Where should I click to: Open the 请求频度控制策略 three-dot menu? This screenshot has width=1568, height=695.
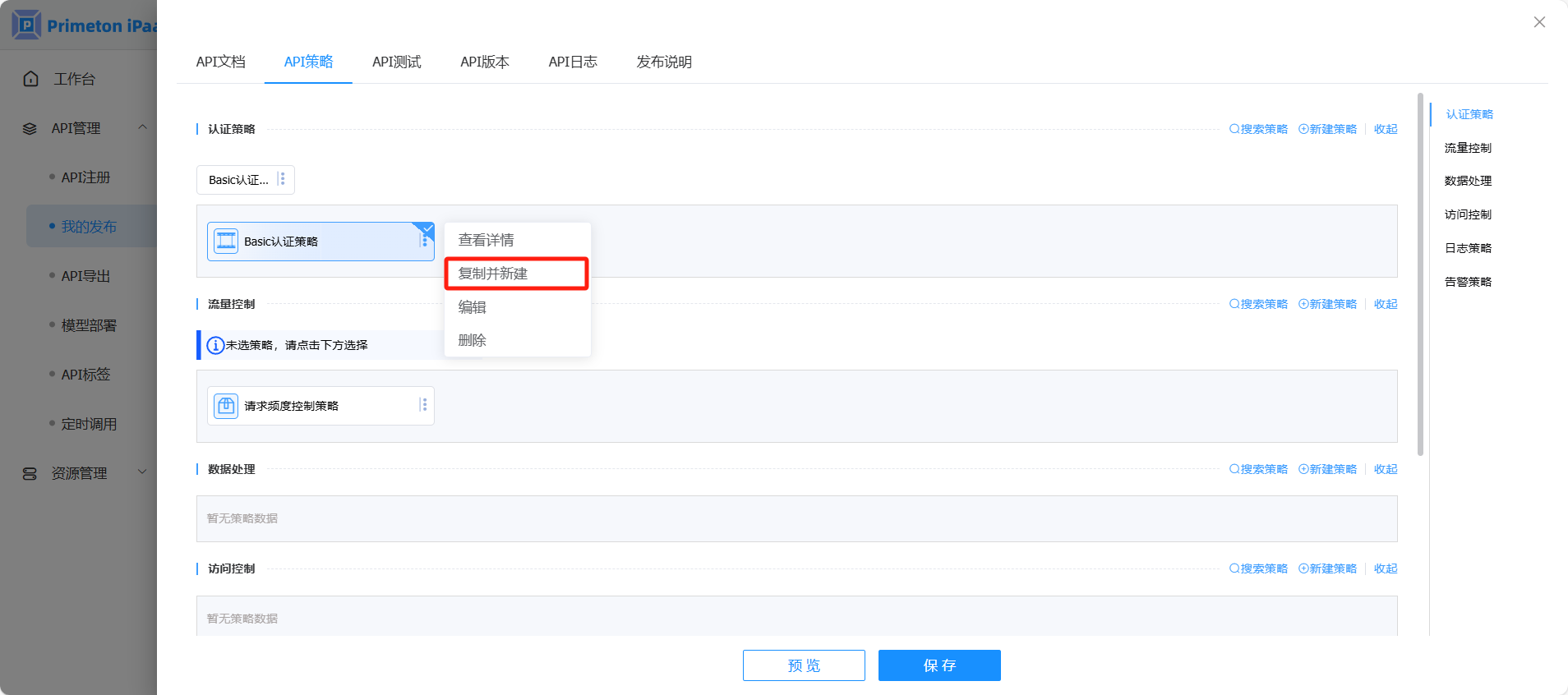[x=423, y=405]
